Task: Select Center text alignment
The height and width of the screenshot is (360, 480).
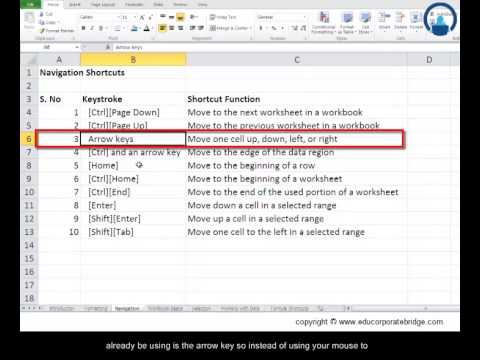Action: (171, 28)
